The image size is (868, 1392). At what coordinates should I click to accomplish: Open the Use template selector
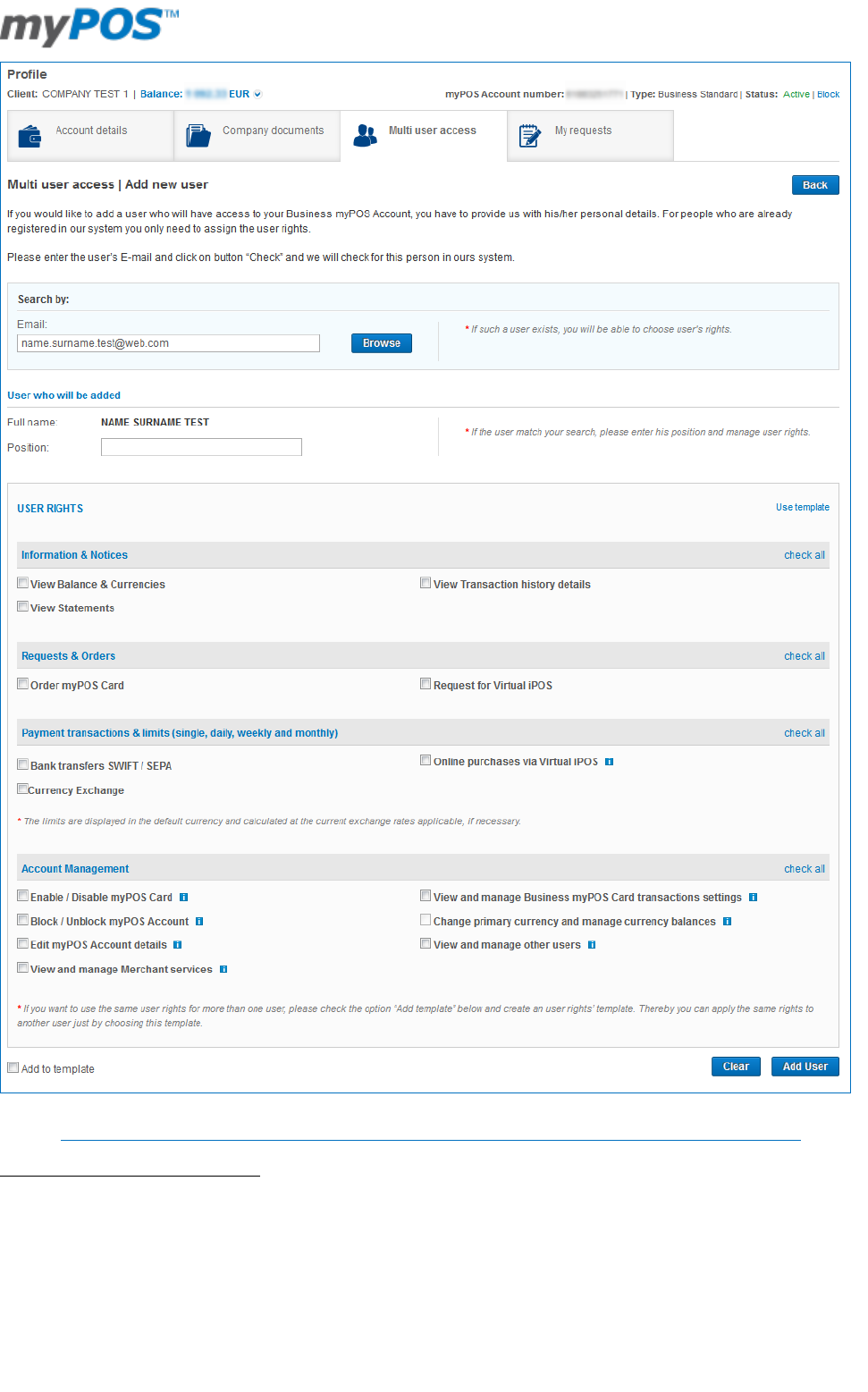click(x=802, y=508)
